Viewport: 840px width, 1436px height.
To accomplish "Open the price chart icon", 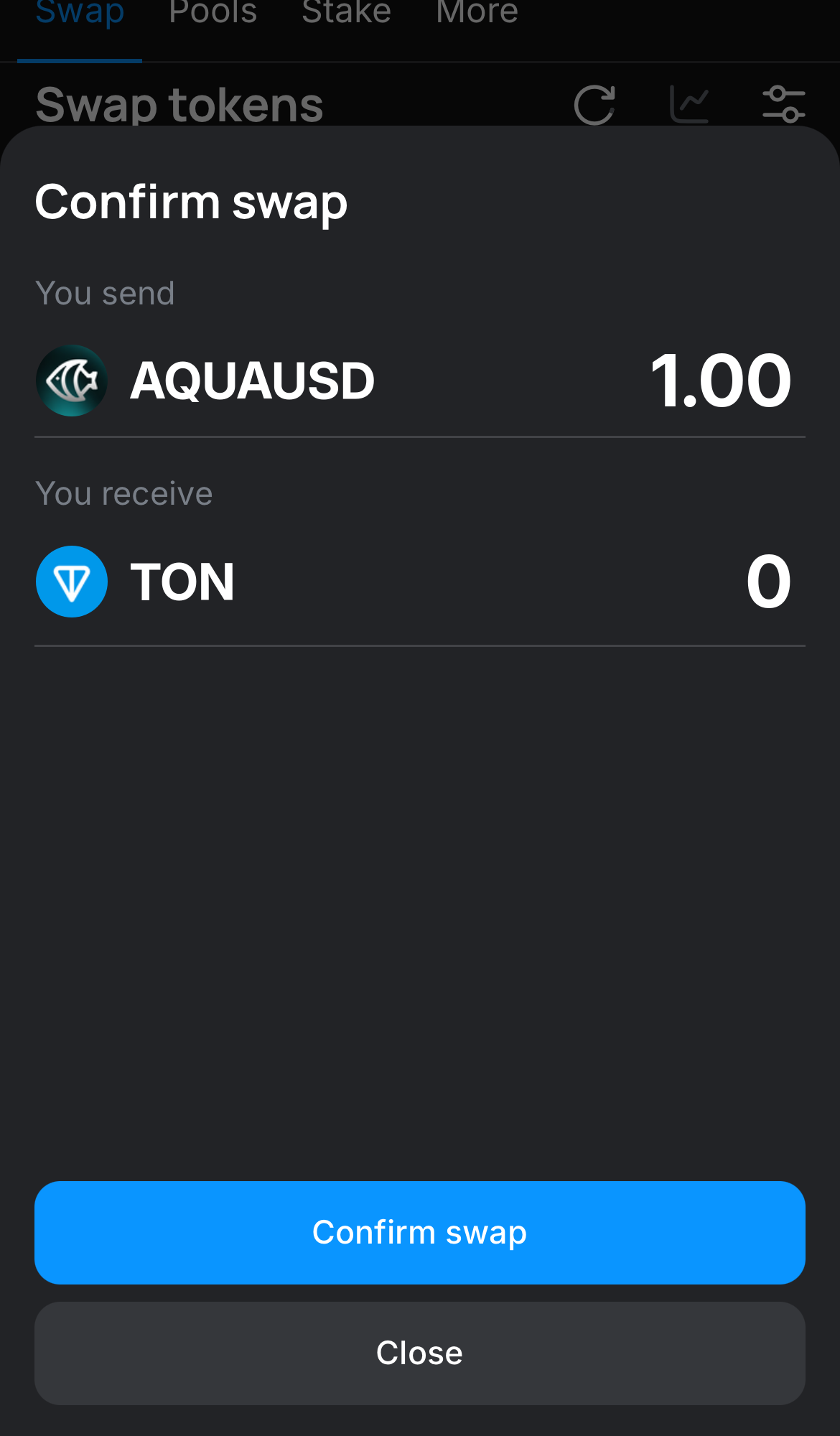I will coord(689,105).
